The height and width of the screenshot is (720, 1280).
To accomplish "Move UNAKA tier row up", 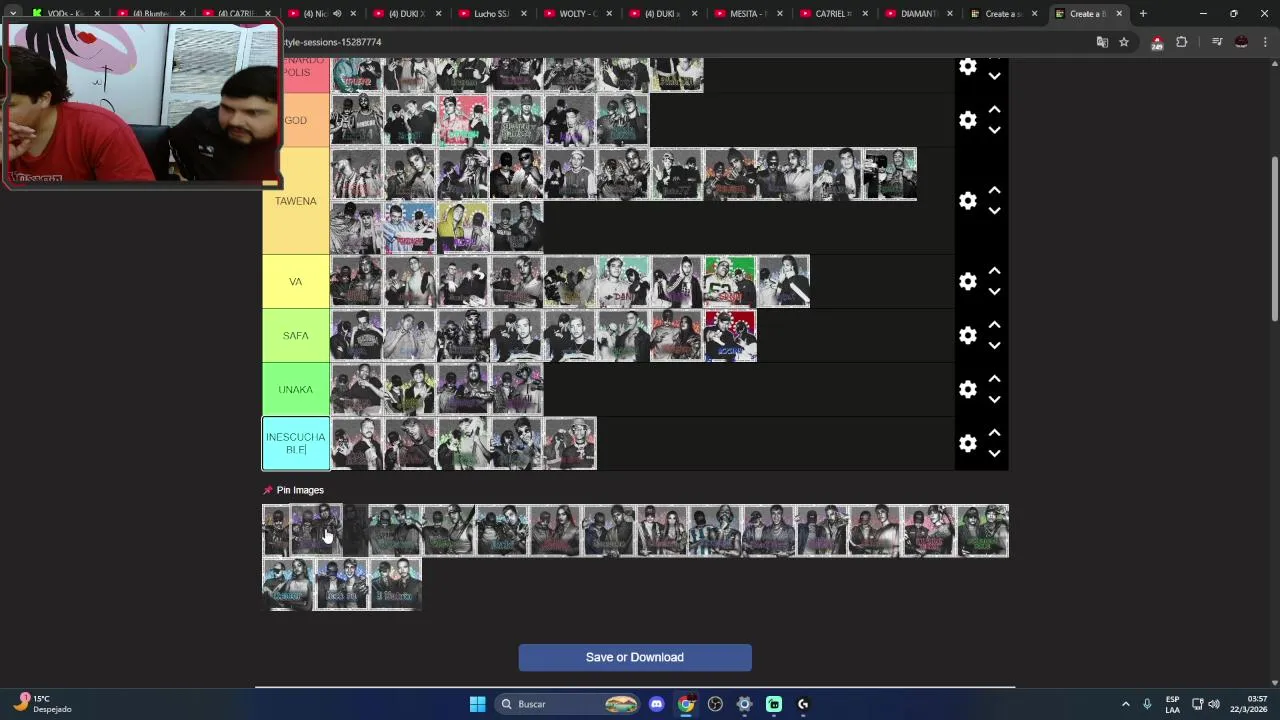I will coord(994,380).
